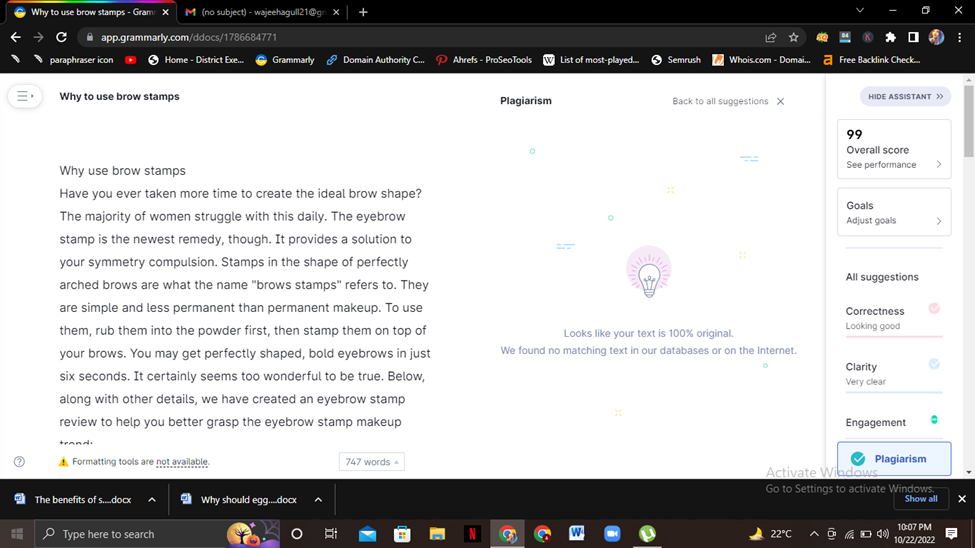This screenshot has height=548, width=975.
Task: Click the Correctness red status circle
Action: click(x=934, y=309)
